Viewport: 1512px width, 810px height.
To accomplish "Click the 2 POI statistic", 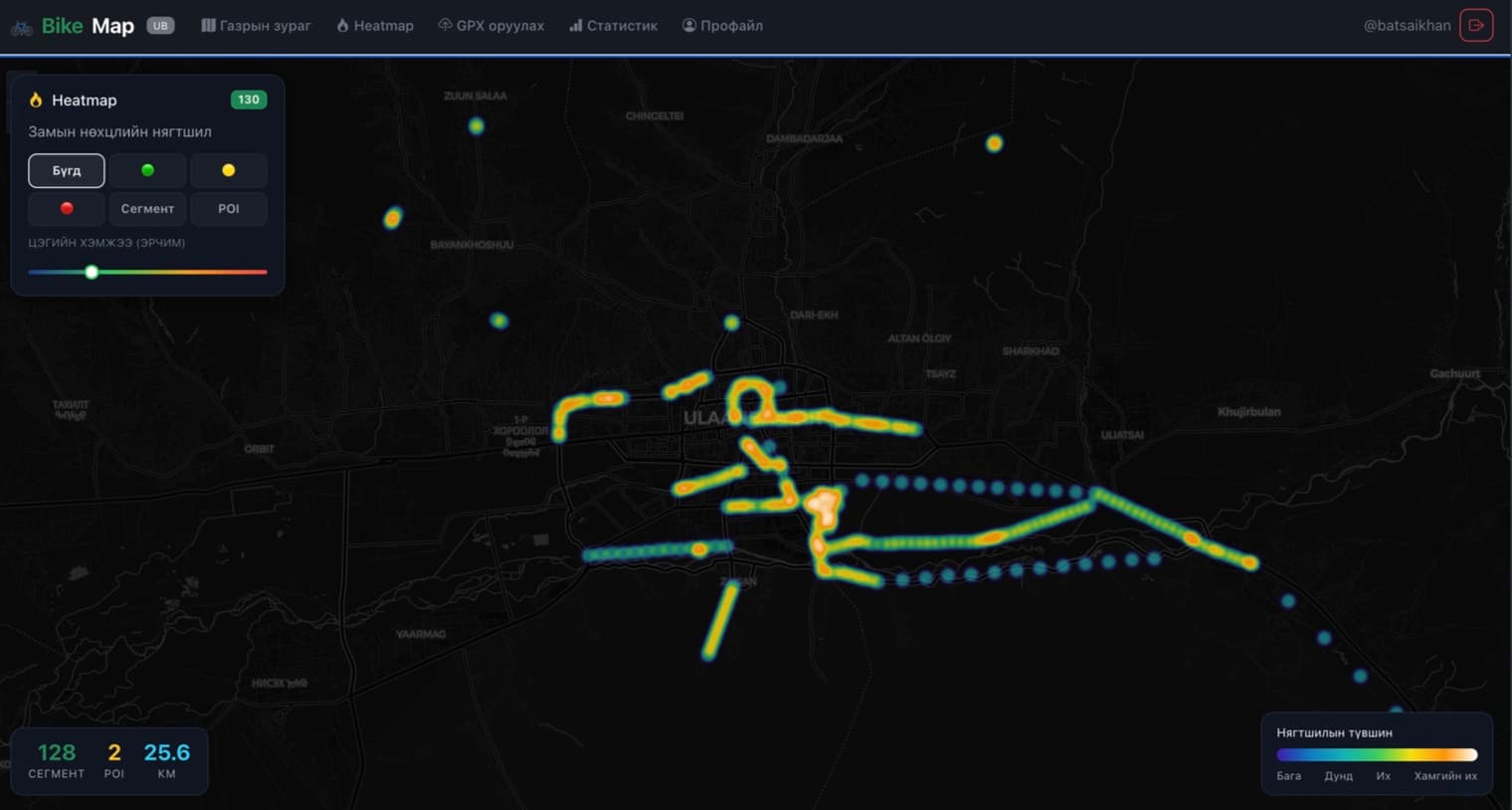I will (114, 760).
